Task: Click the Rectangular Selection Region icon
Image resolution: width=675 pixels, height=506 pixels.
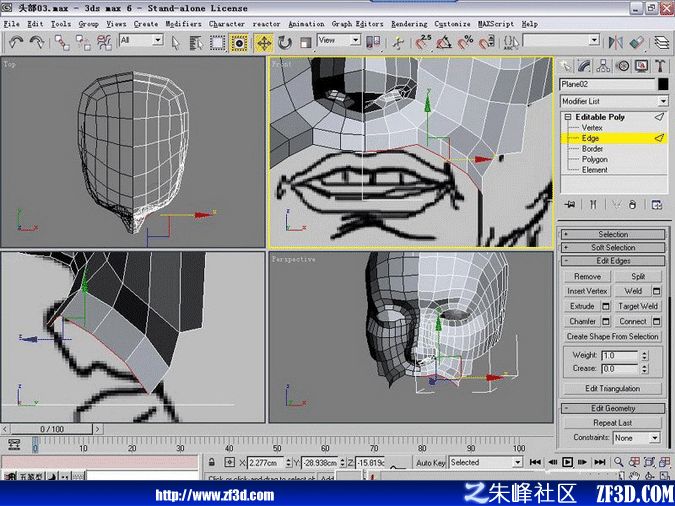Action: point(217,43)
